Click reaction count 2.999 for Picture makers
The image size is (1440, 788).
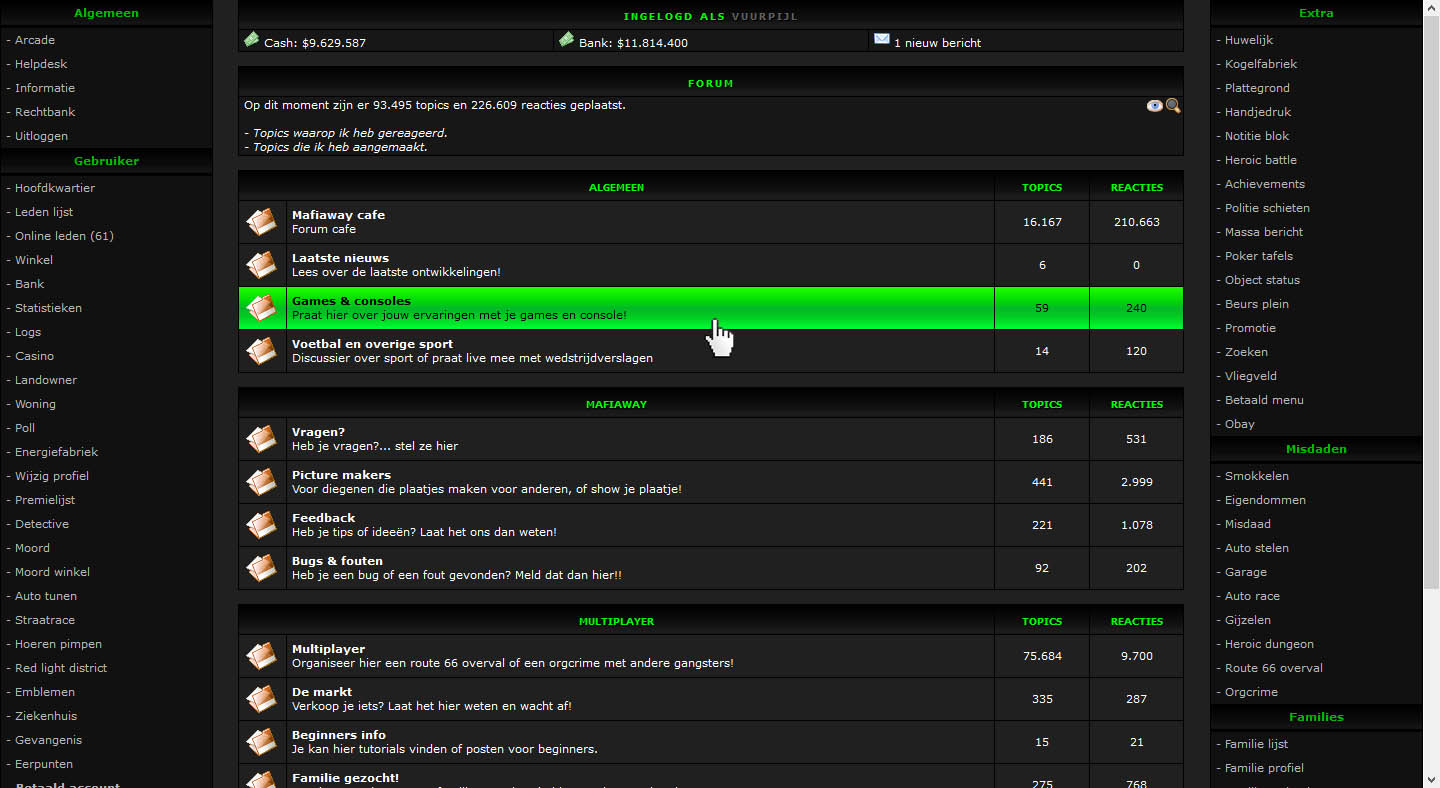click(1137, 482)
